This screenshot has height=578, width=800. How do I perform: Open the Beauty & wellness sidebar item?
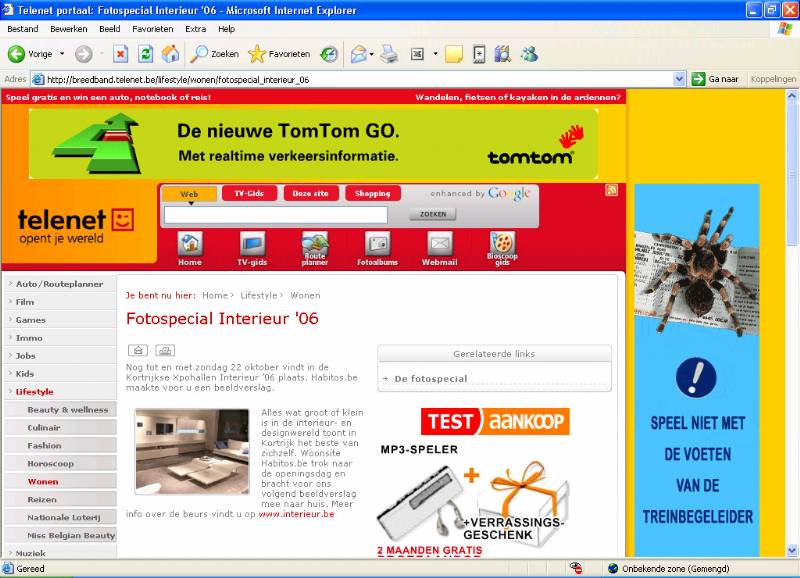[68, 410]
